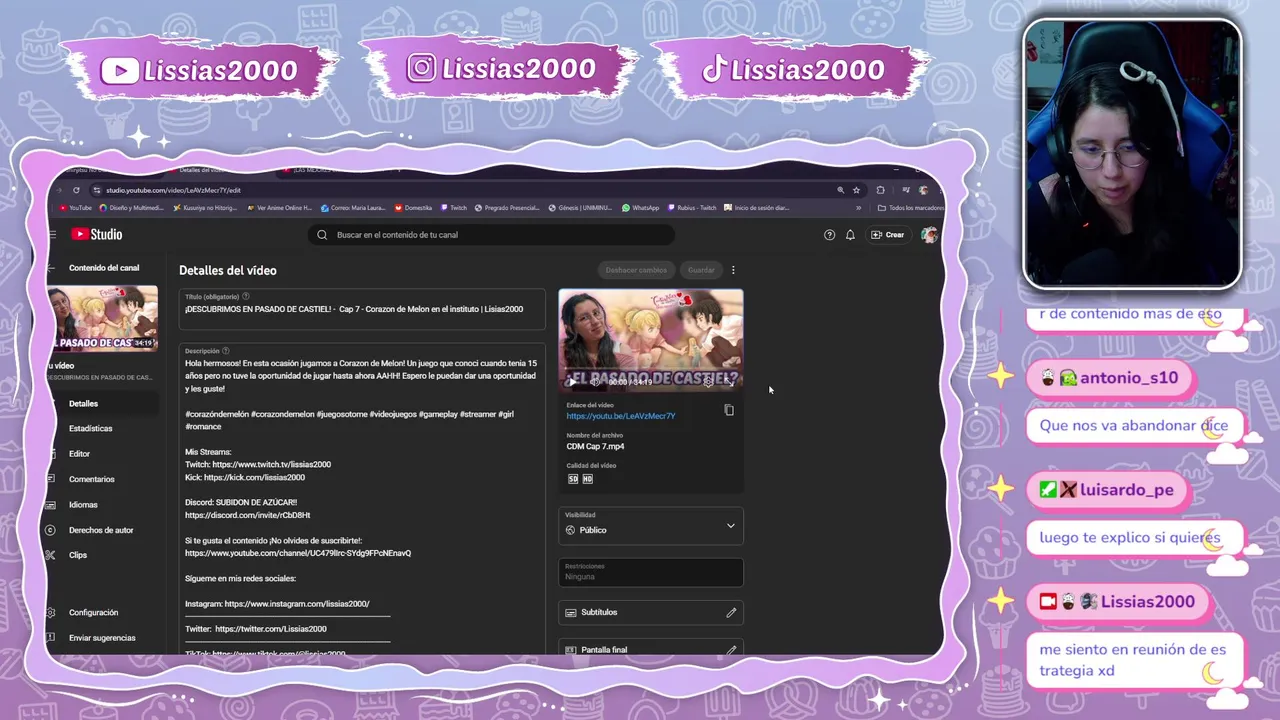Click the title text field
This screenshot has height=720, width=1280.
[x=362, y=309]
